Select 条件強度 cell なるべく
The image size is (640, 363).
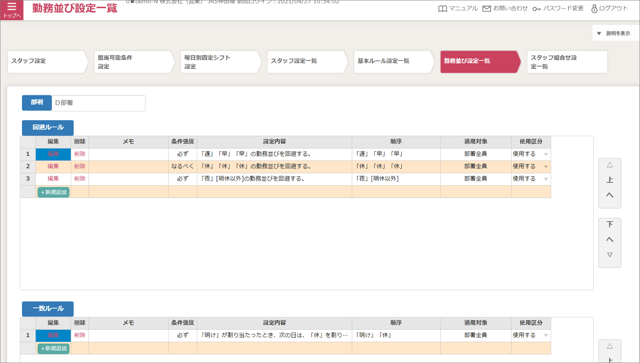click(x=182, y=166)
